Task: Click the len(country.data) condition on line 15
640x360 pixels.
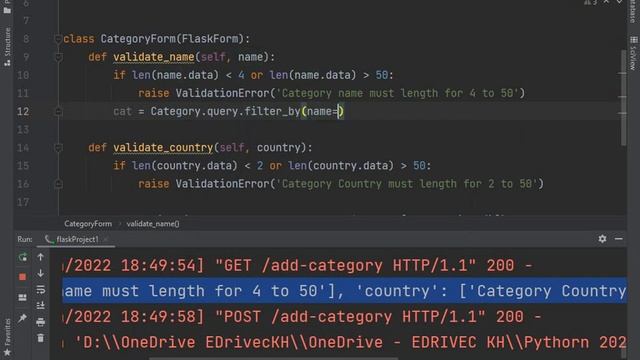Action: (x=184, y=166)
